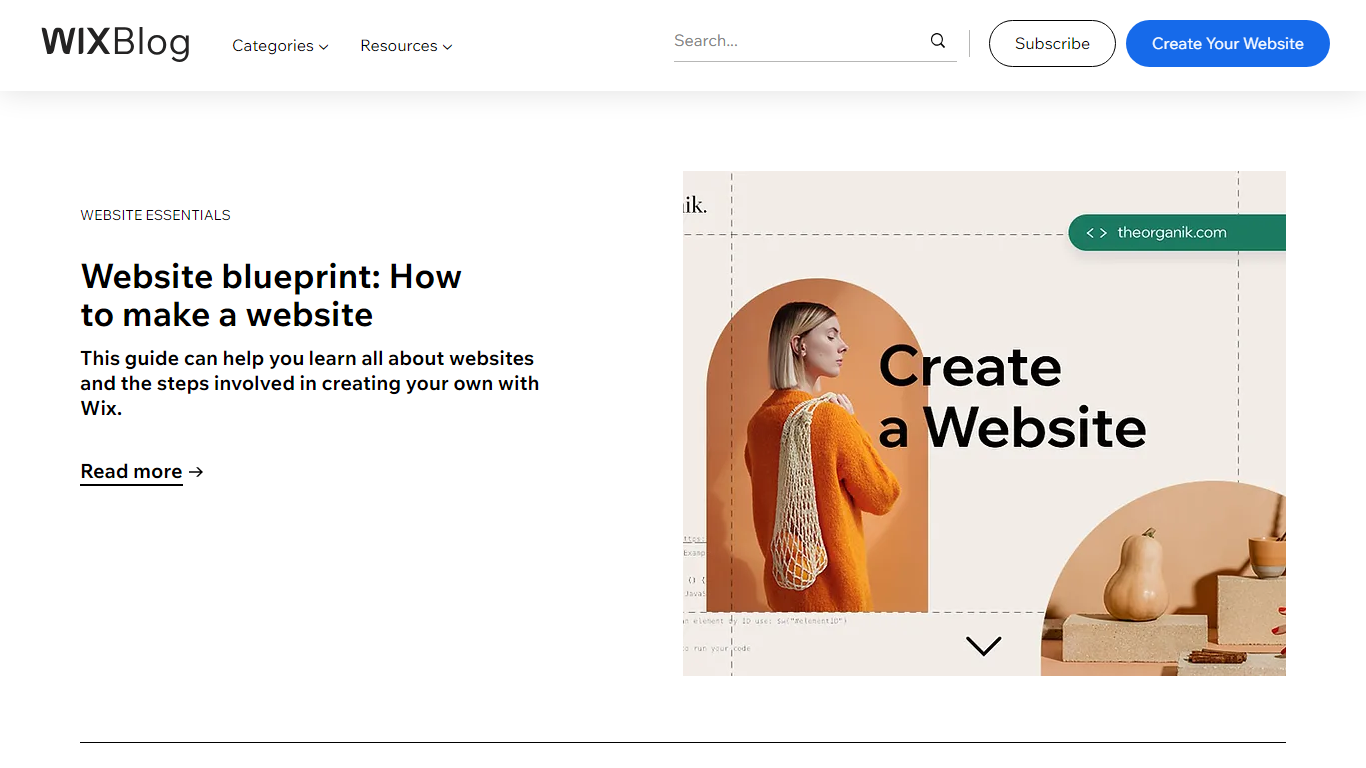Click the code brackets icon beside theorganik.com

pos(1096,233)
